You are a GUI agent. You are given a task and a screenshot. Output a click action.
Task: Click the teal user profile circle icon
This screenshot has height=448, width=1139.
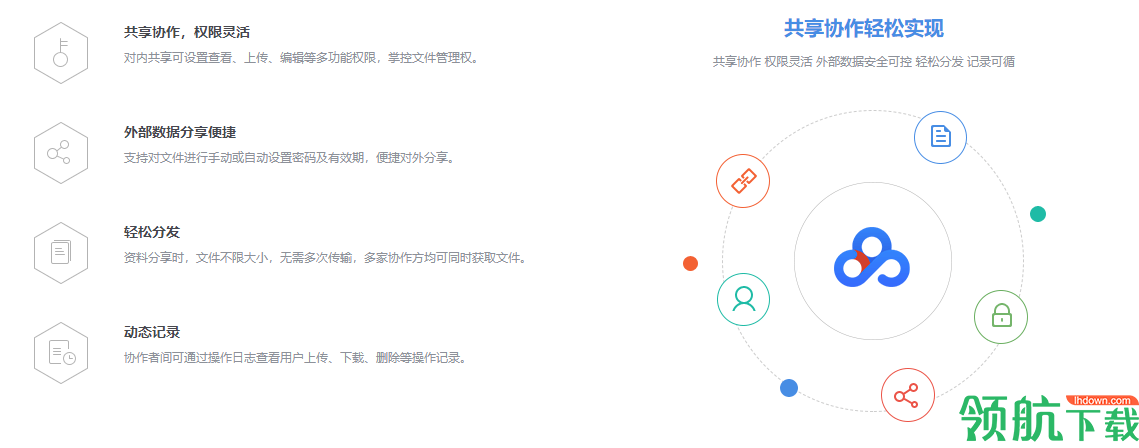point(743,298)
